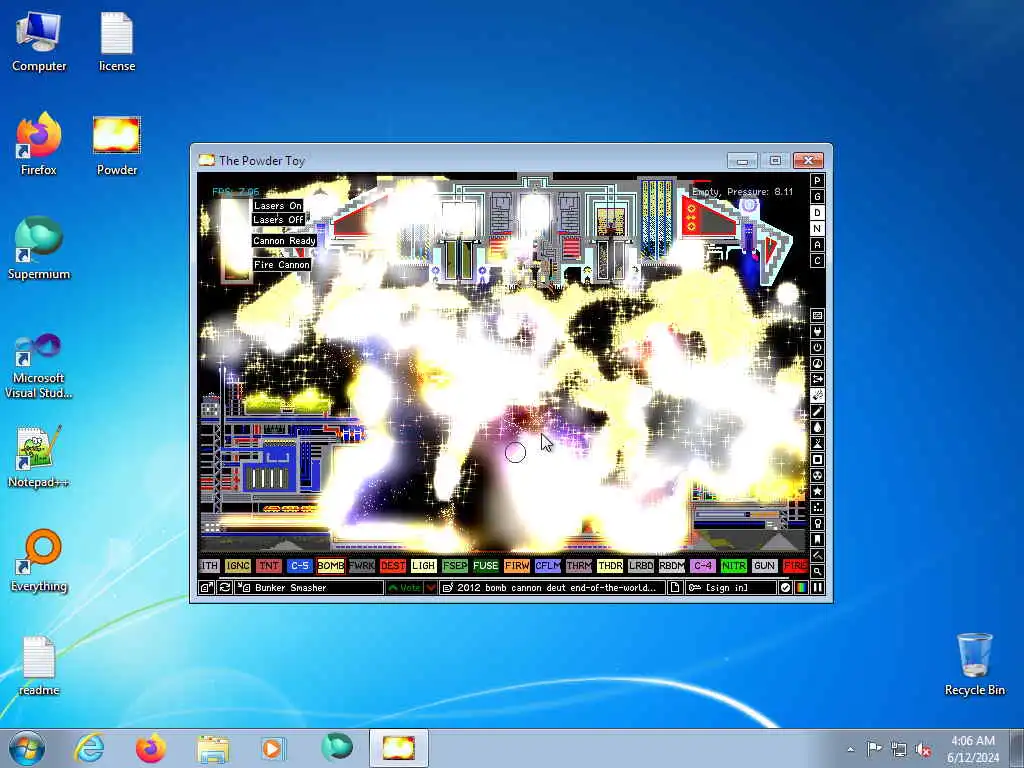Viewport: 1024px width, 768px height.
Task: Toggle the N indicator button
Action: point(817,229)
